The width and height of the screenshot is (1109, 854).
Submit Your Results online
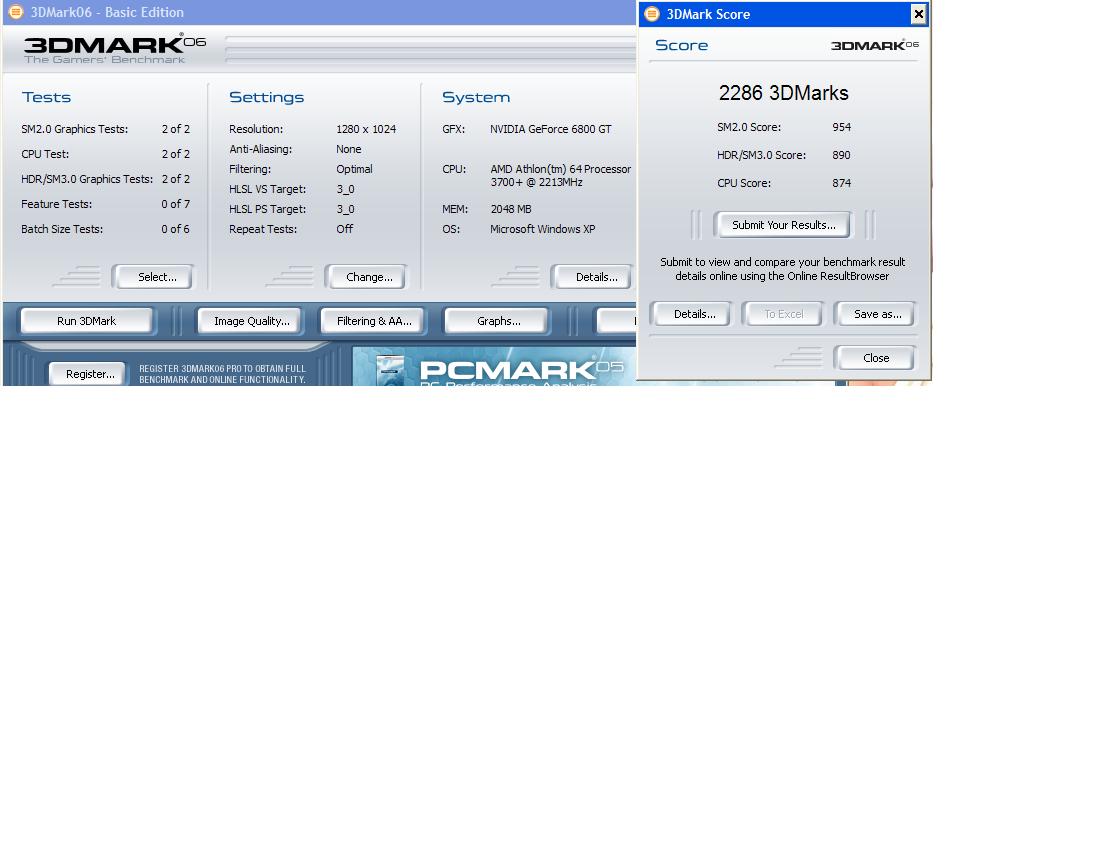coord(783,225)
